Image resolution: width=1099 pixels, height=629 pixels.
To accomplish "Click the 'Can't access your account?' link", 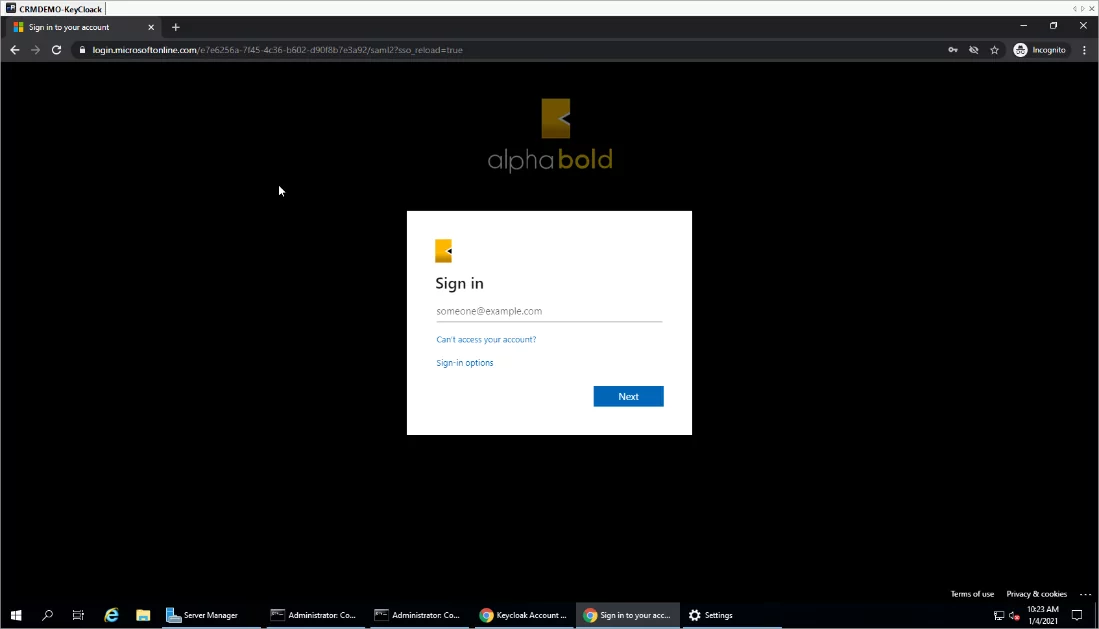I will click(x=486, y=339).
